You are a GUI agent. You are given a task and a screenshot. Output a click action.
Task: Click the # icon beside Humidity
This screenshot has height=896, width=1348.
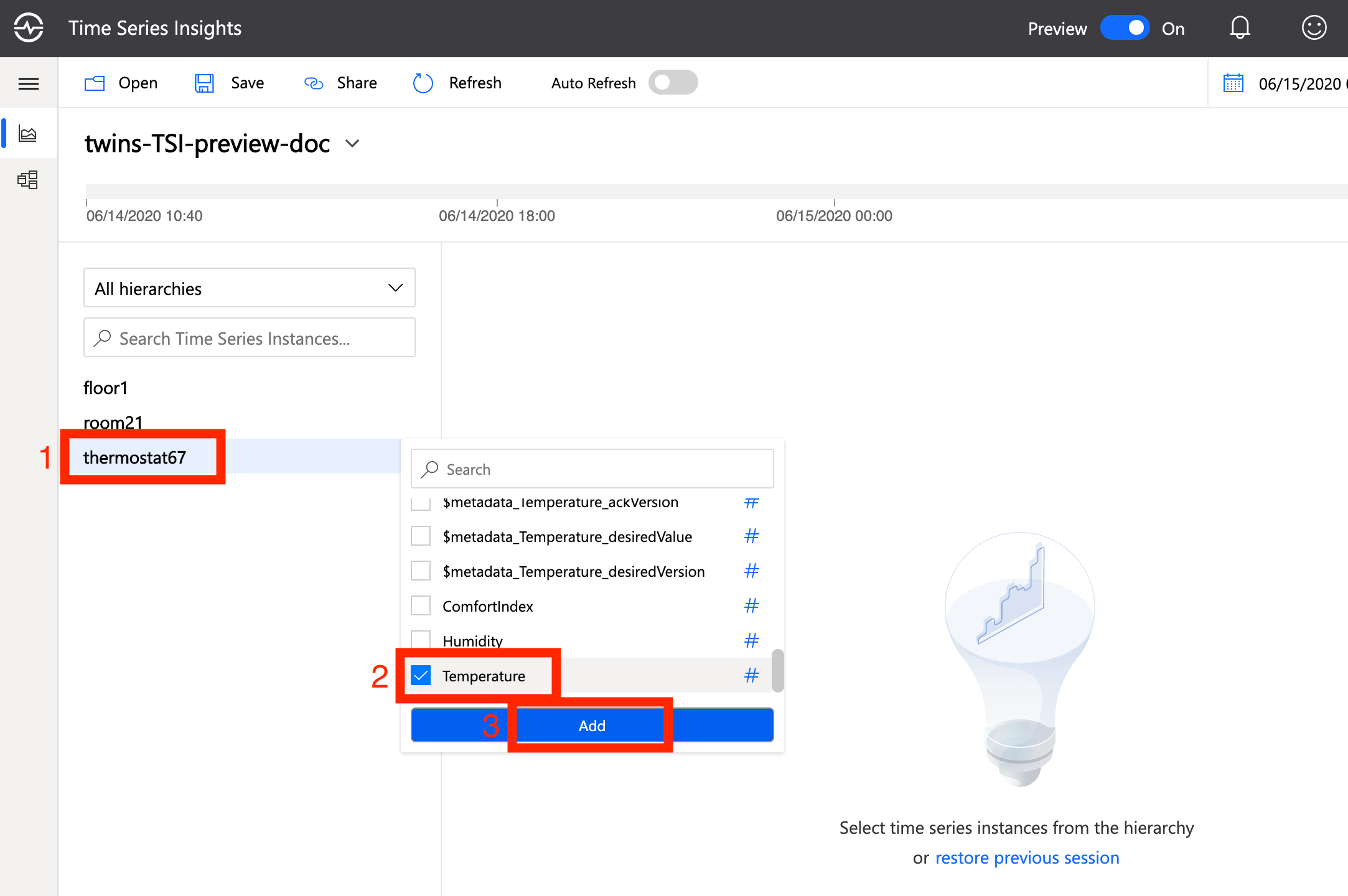pos(752,641)
